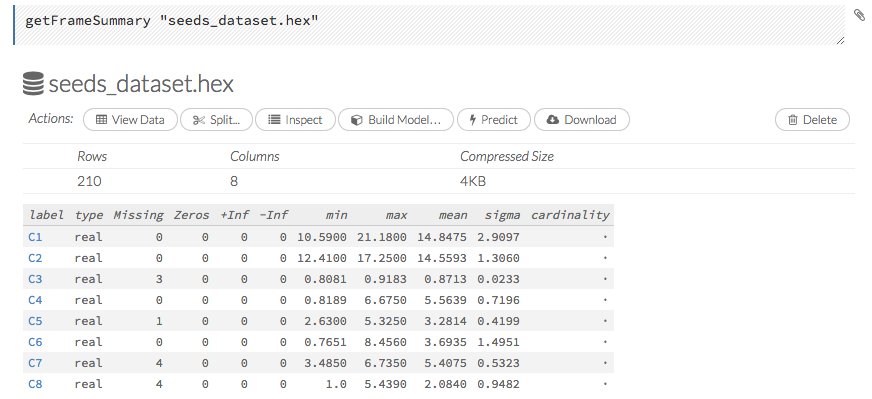Click the paperclip icon beside the cell

[859, 15]
